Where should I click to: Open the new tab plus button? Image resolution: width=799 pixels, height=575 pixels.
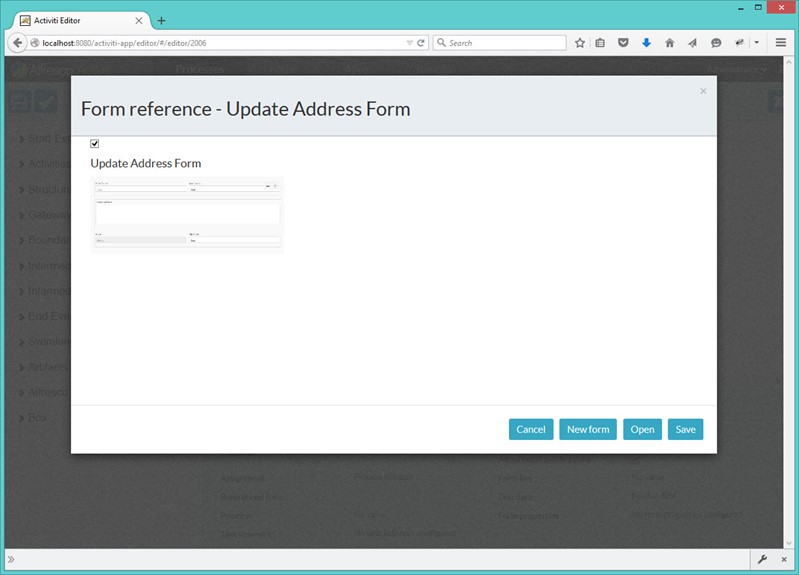(162, 20)
